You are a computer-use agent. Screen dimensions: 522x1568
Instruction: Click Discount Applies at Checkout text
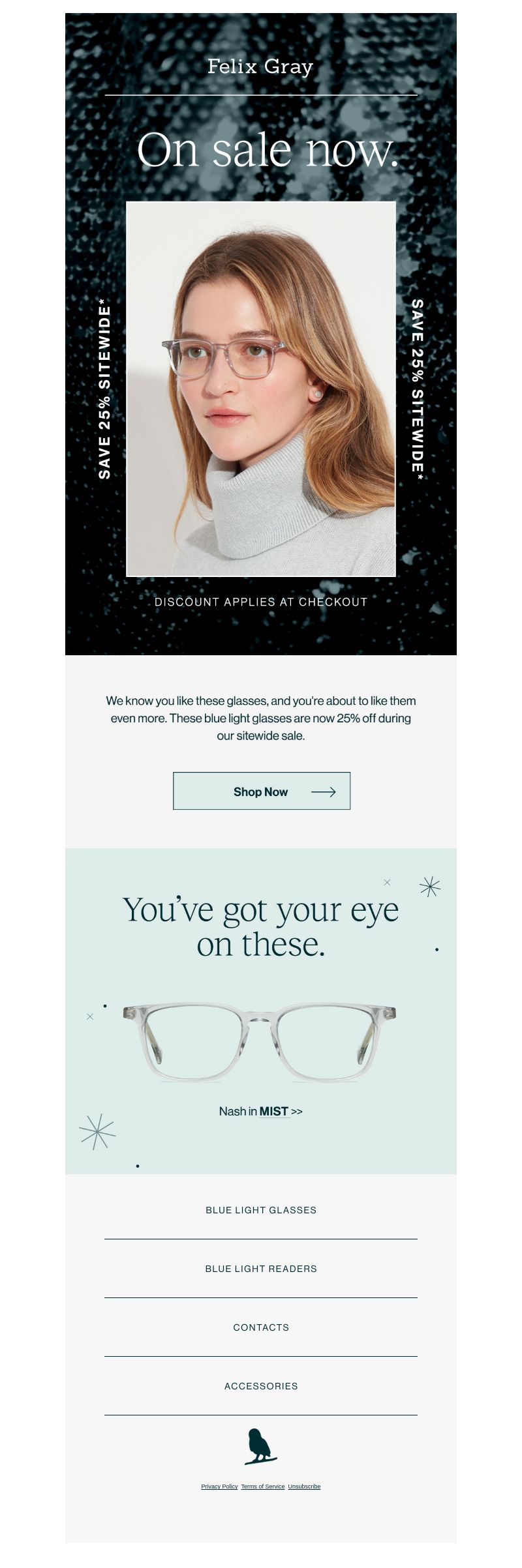pyautogui.click(x=261, y=602)
